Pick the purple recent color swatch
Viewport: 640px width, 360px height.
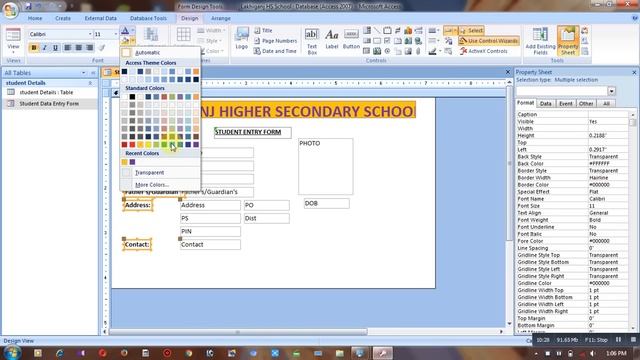pos(132,162)
